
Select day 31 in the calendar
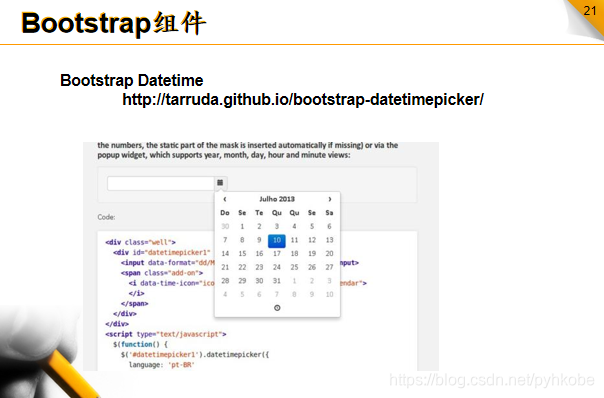tap(277, 281)
